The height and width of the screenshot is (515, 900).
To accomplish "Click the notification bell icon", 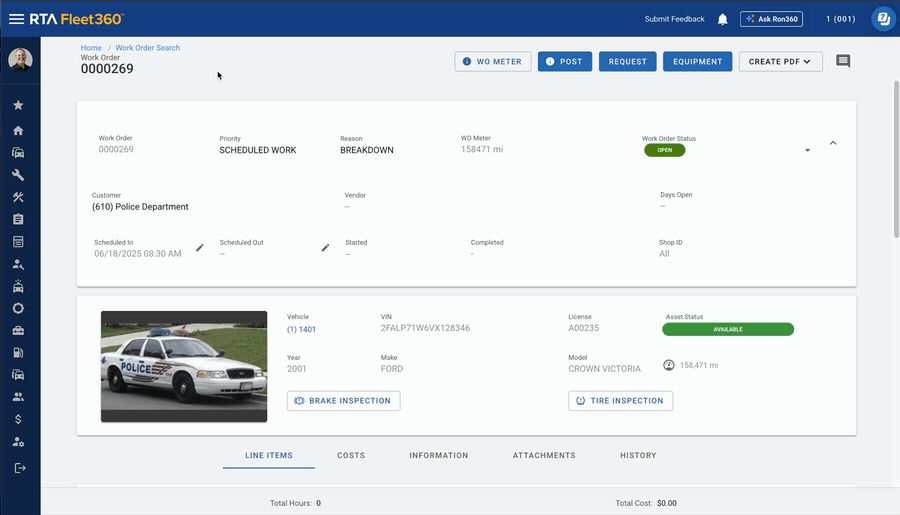I will [723, 19].
